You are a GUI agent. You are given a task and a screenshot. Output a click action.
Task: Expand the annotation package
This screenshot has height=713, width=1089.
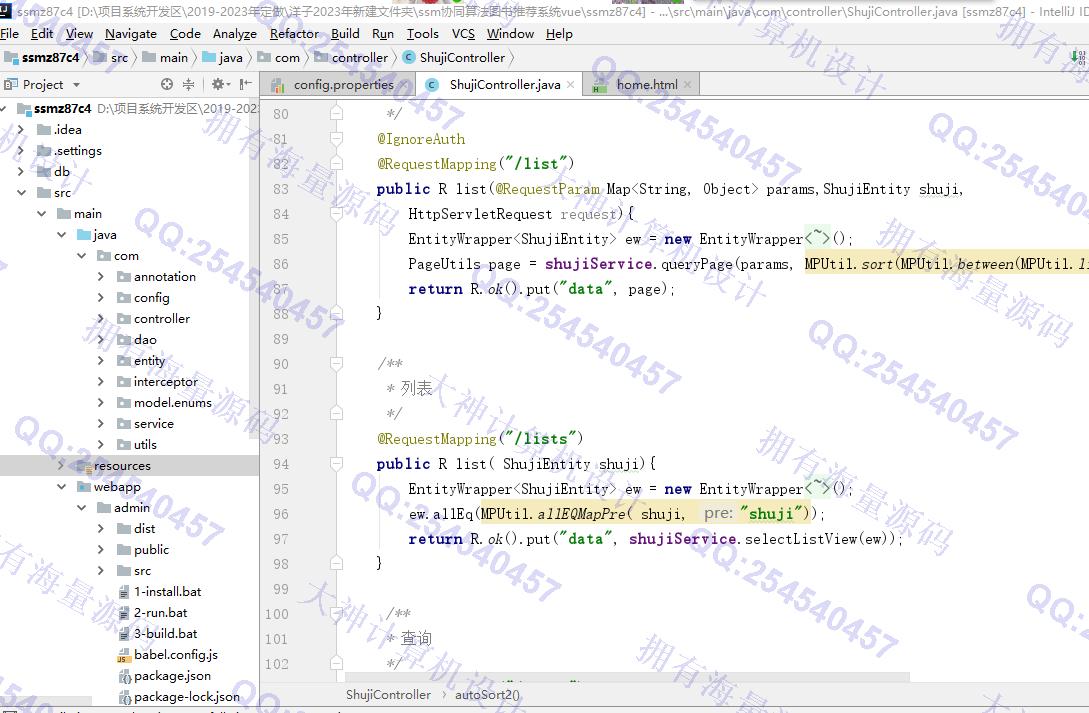point(101,276)
